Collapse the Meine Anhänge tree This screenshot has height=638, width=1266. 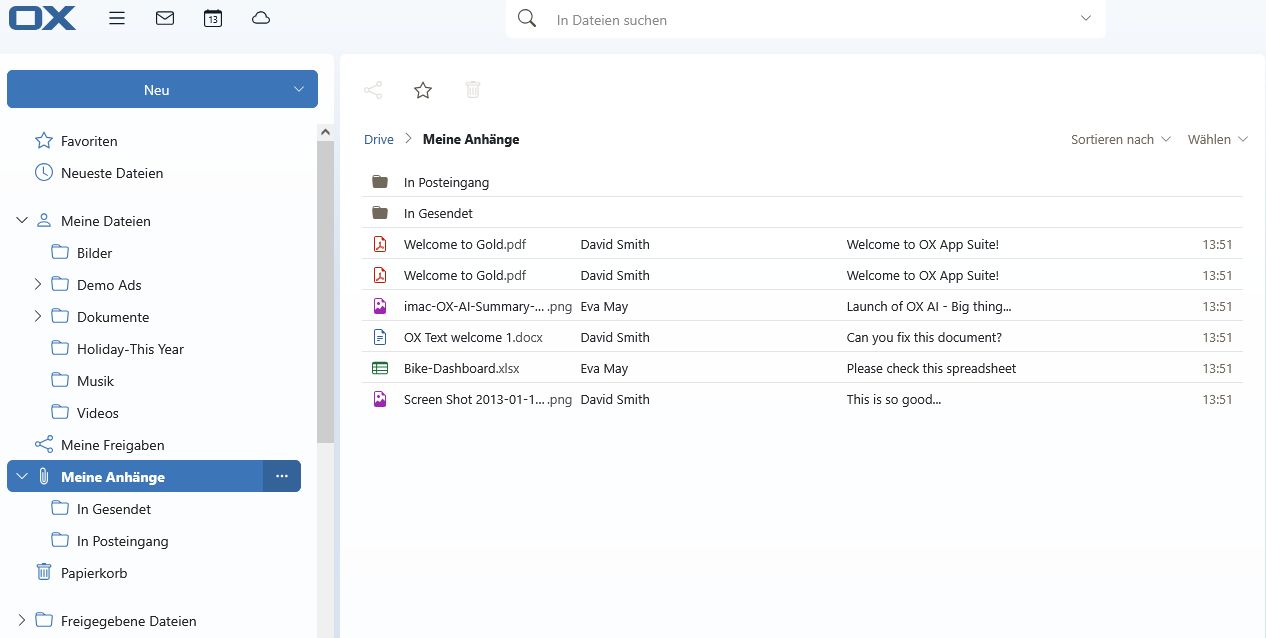(22, 476)
